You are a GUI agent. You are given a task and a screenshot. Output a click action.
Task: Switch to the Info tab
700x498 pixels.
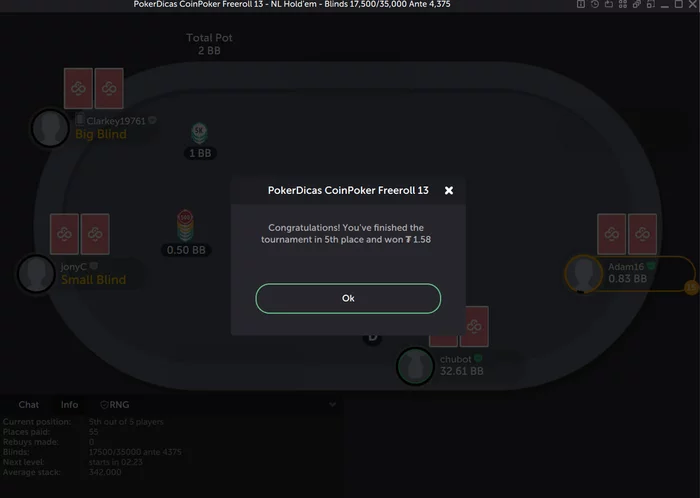click(x=69, y=405)
